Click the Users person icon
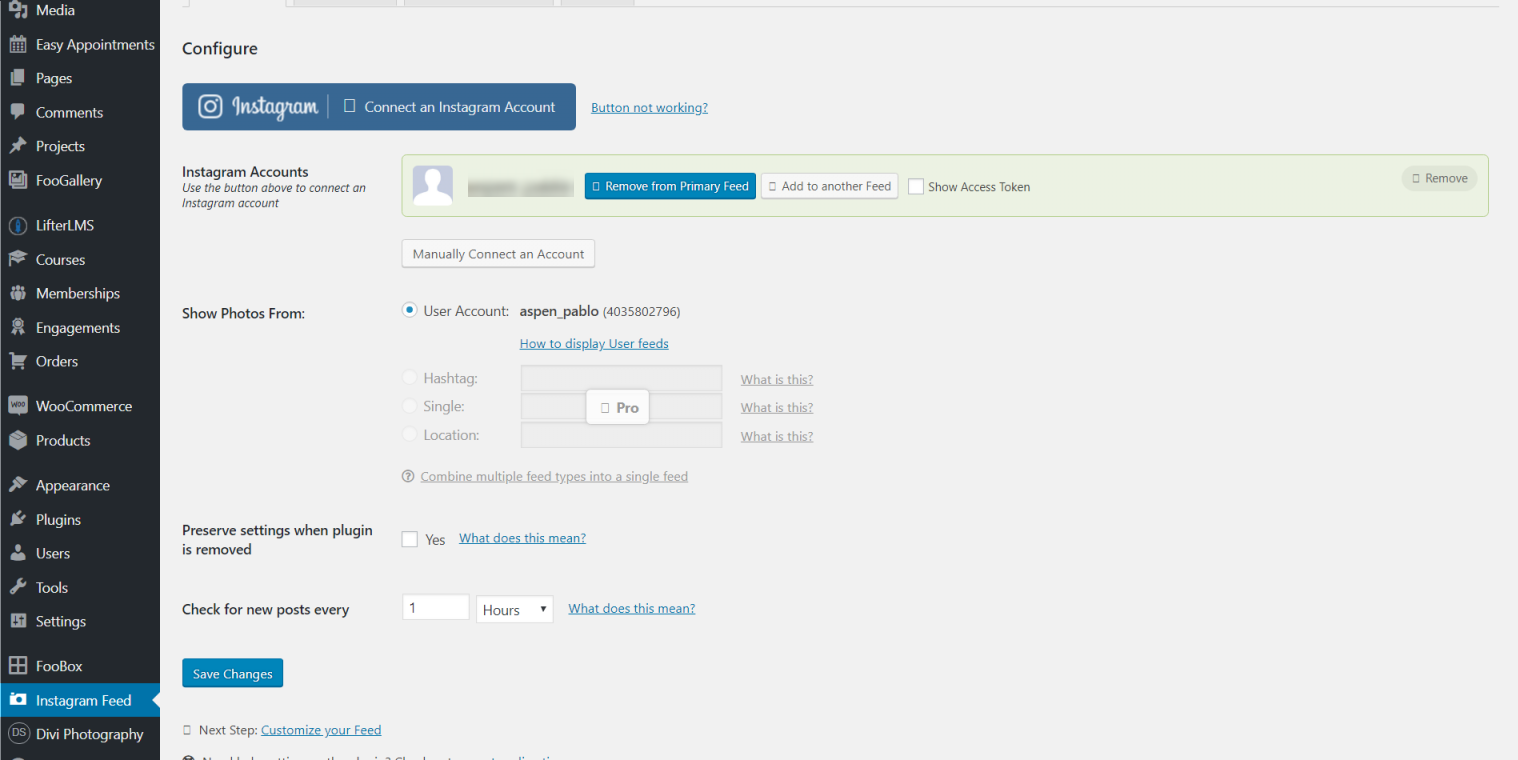Image resolution: width=1518 pixels, height=760 pixels. pos(18,553)
